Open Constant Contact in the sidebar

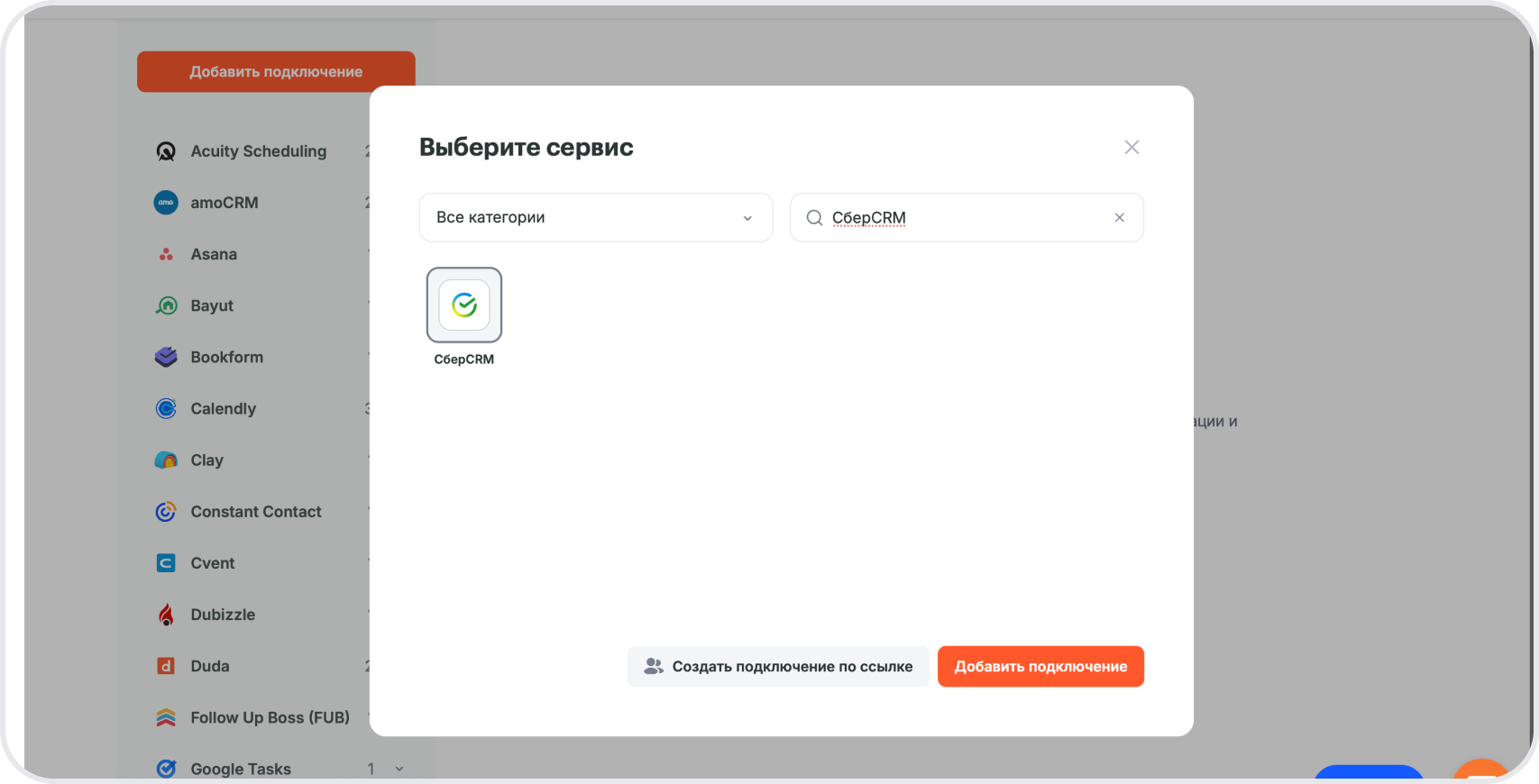tap(256, 512)
